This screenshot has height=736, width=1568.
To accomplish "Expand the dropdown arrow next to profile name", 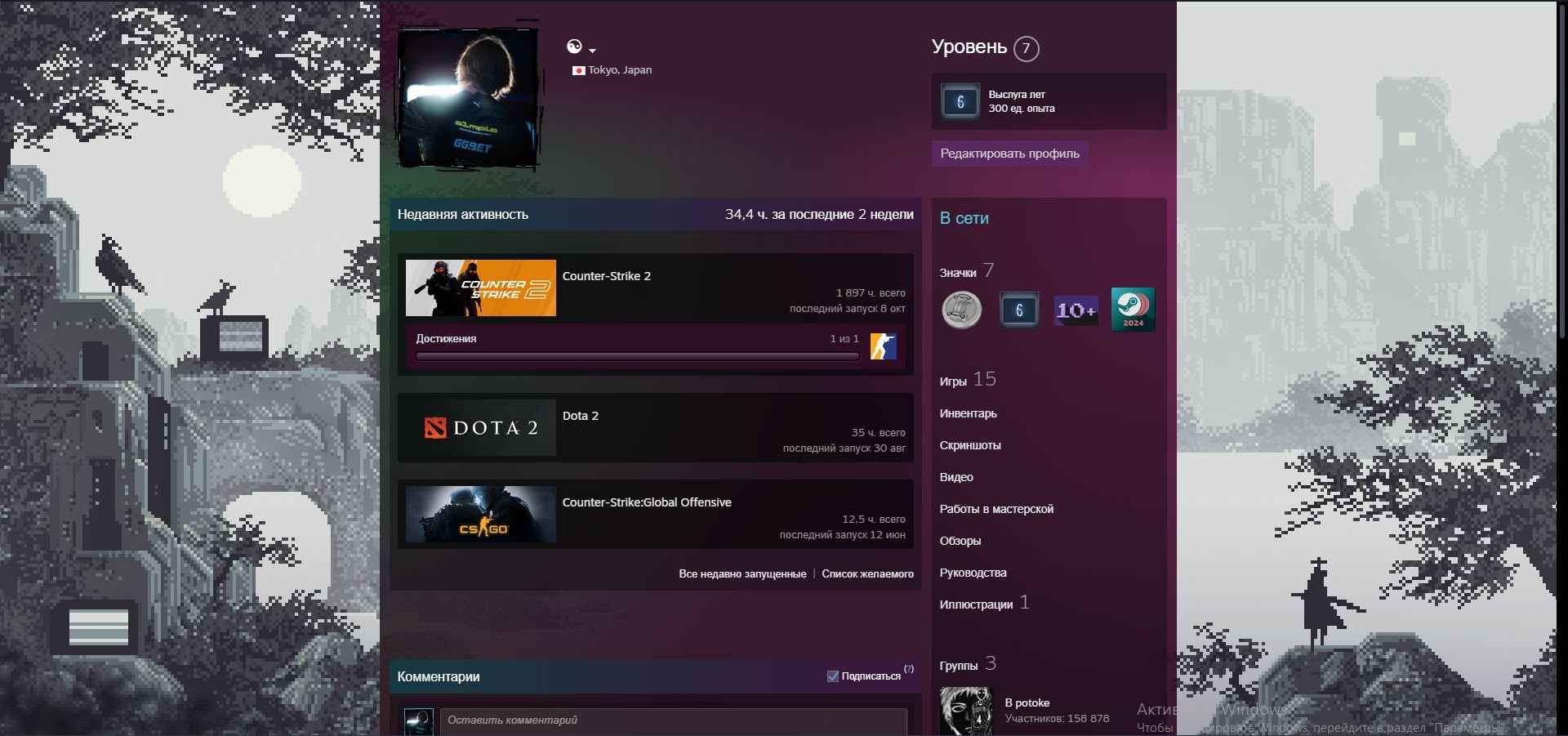I will (x=592, y=51).
